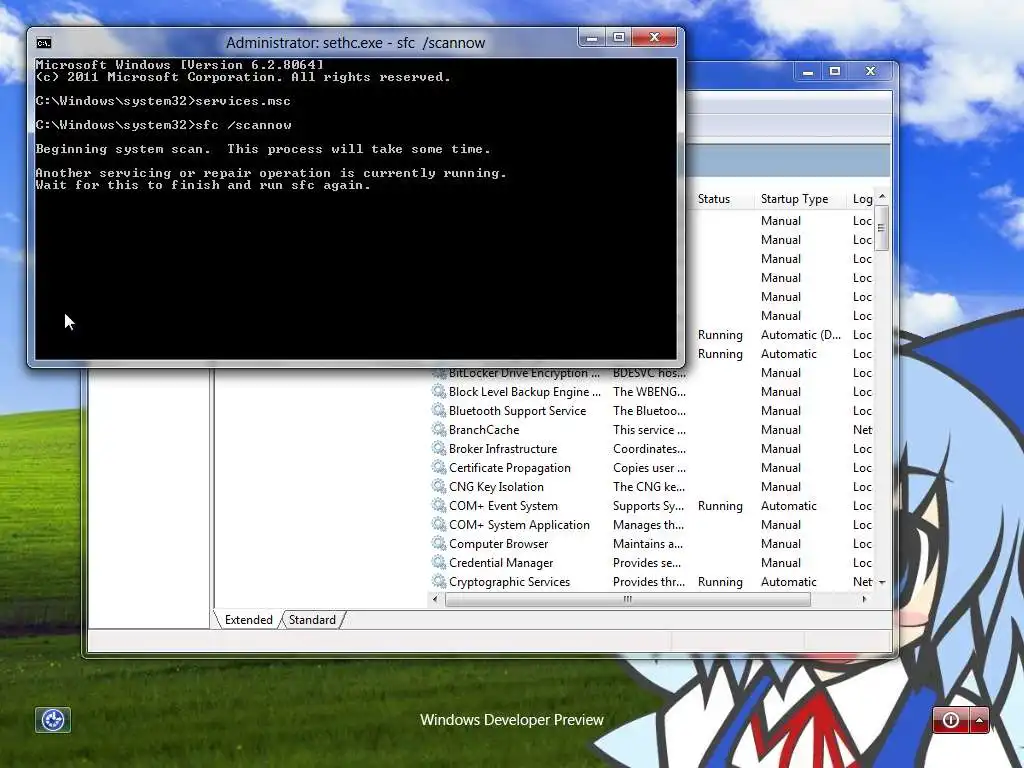The height and width of the screenshot is (768, 1024).
Task: Click the horizontal scrollbar left arrow
Action: pyautogui.click(x=436, y=599)
